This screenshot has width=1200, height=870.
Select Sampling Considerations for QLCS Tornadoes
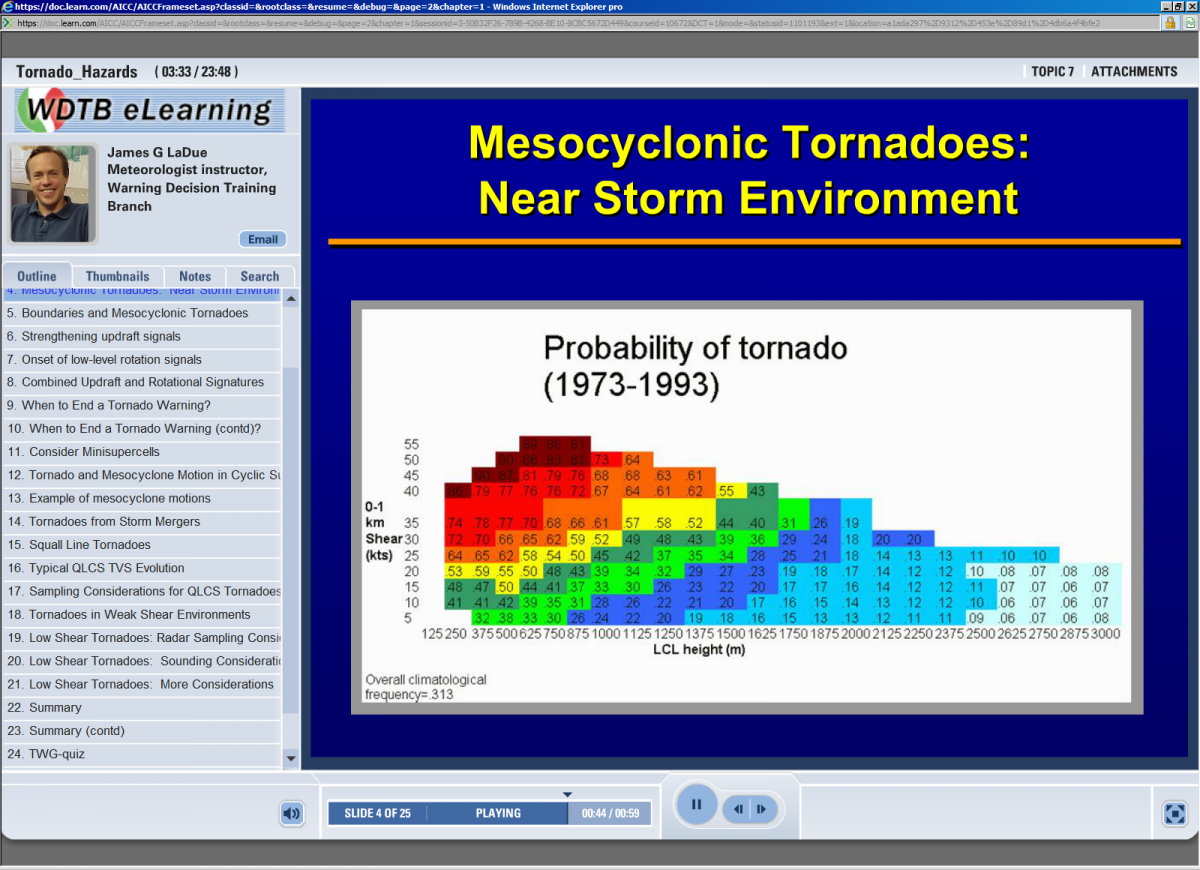click(x=142, y=591)
